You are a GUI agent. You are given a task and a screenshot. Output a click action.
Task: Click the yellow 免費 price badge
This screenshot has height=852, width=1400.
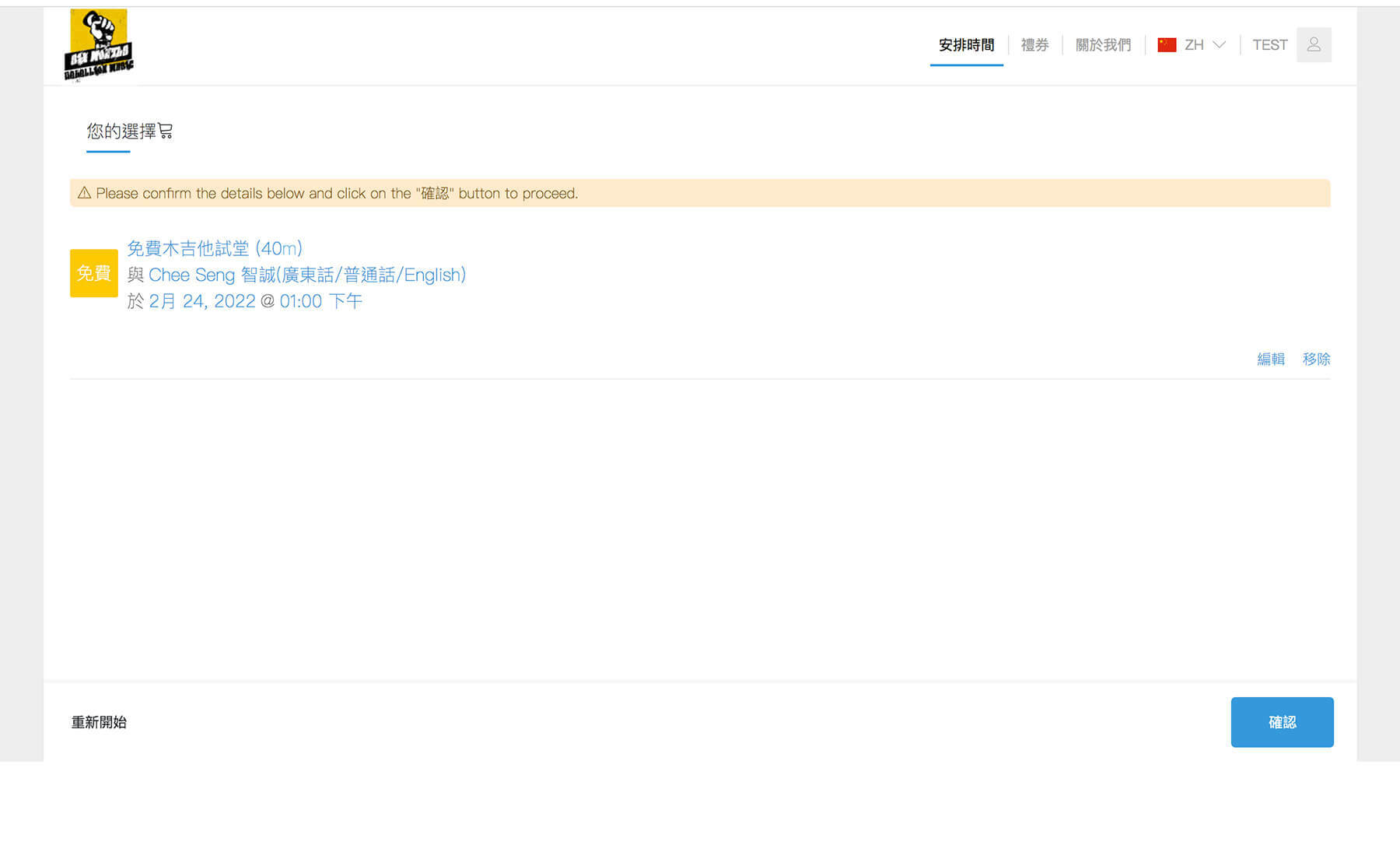(x=94, y=273)
